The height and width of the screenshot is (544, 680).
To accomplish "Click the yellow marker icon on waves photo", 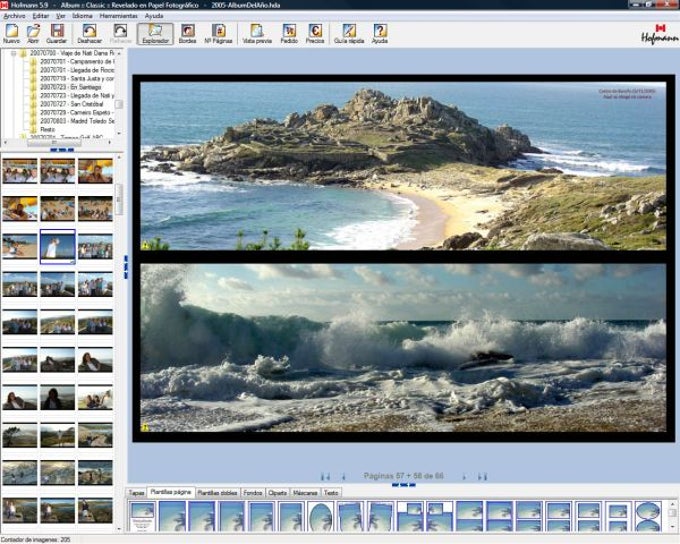I will pos(145,428).
